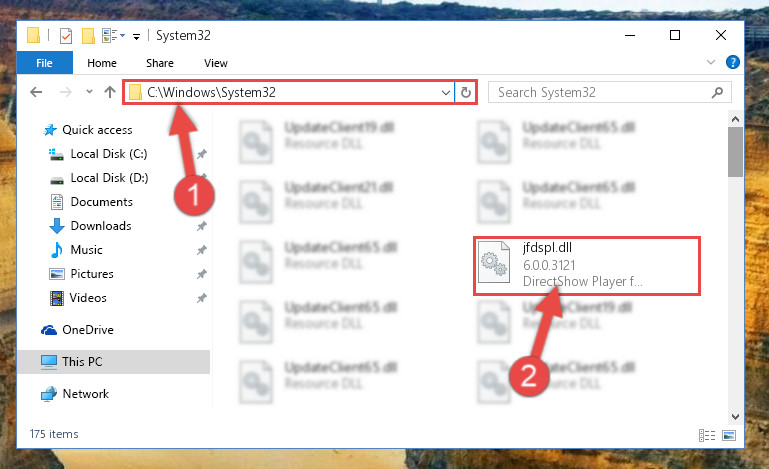Open the Help question mark icon

click(x=732, y=62)
